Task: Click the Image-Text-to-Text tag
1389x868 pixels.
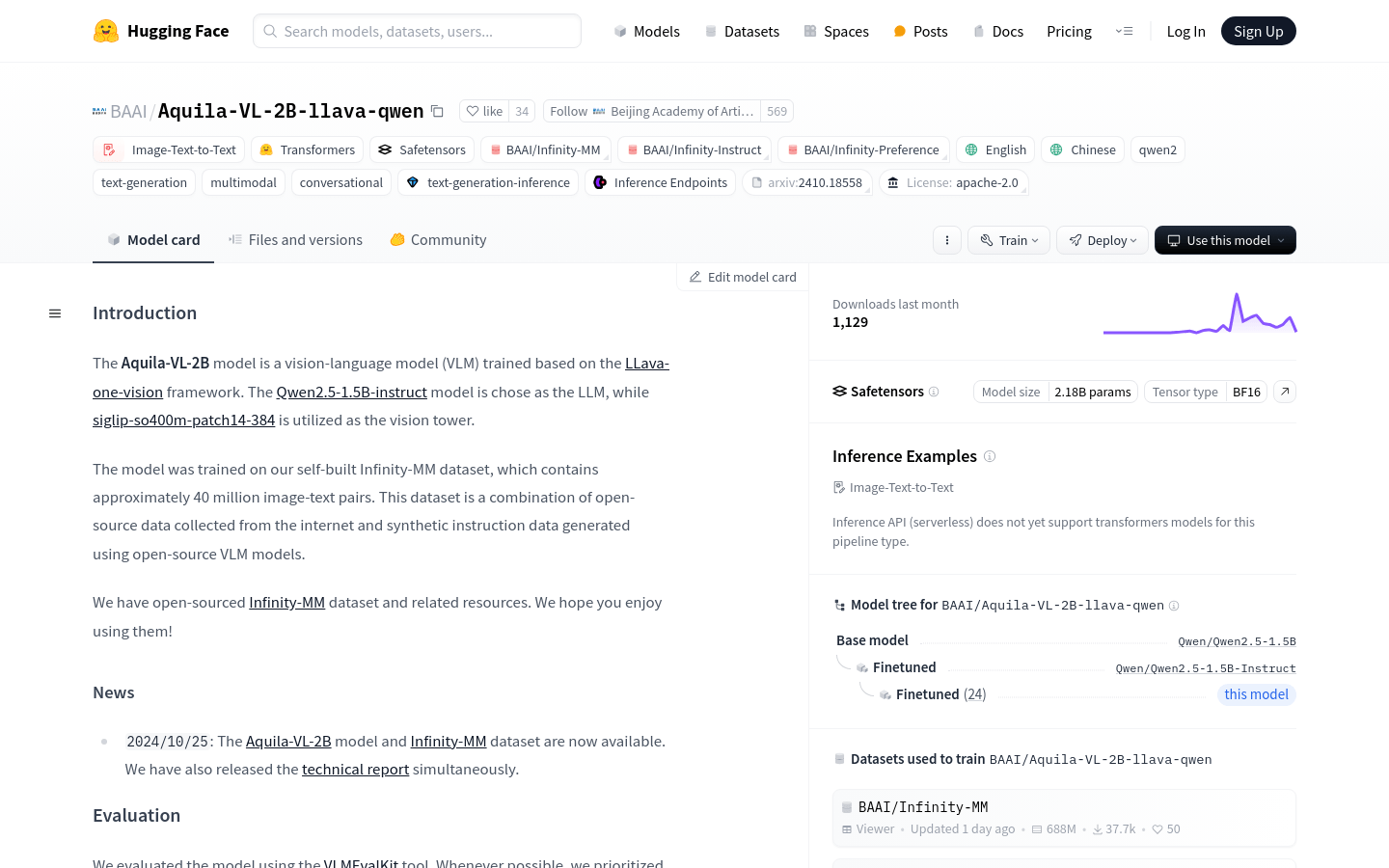Action: click(x=169, y=149)
